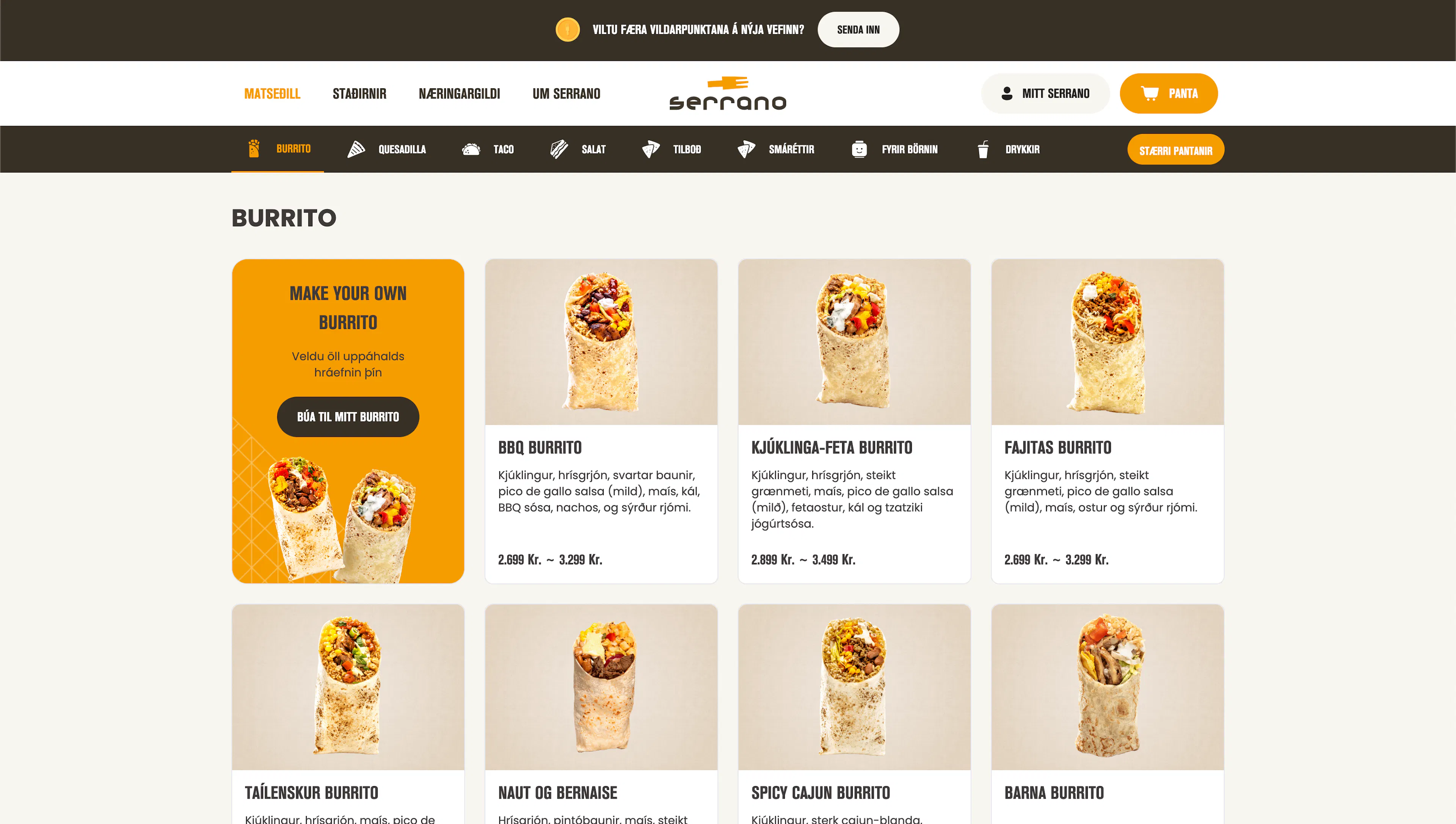This screenshot has width=1456, height=824.
Task: Click the shopping cart icon in Panta
Action: (x=1149, y=93)
